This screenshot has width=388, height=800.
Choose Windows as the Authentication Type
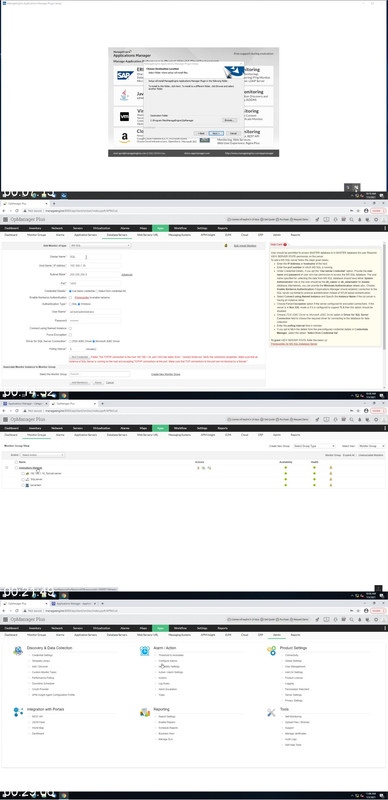click(x=79, y=304)
